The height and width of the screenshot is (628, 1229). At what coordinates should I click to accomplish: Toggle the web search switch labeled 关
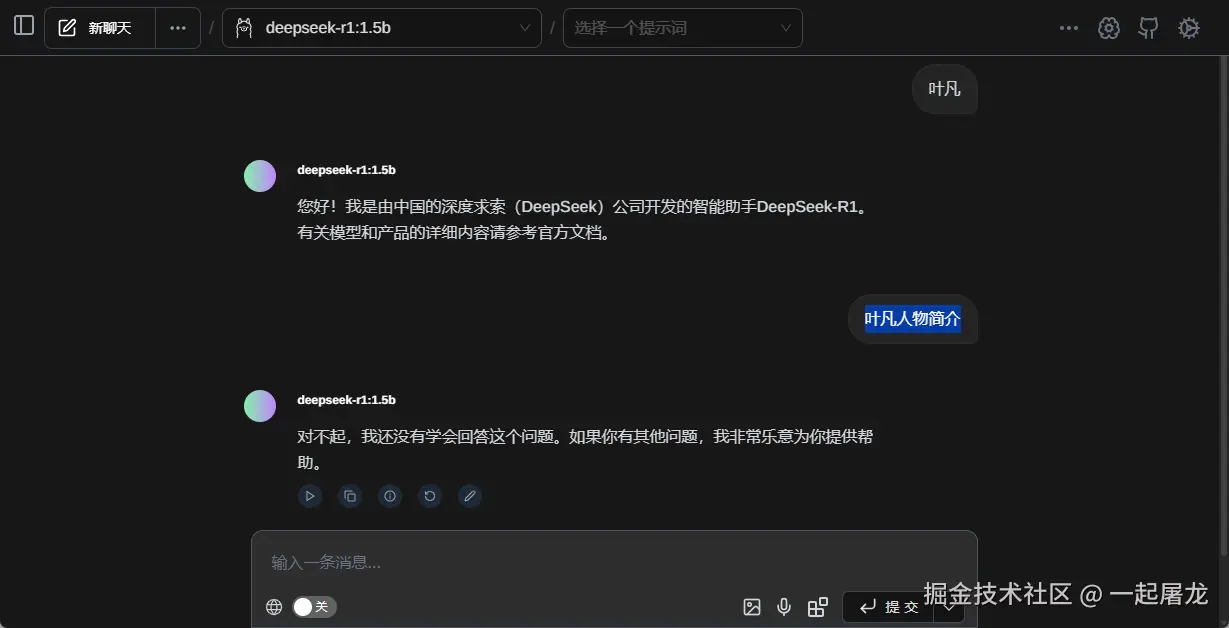point(314,607)
